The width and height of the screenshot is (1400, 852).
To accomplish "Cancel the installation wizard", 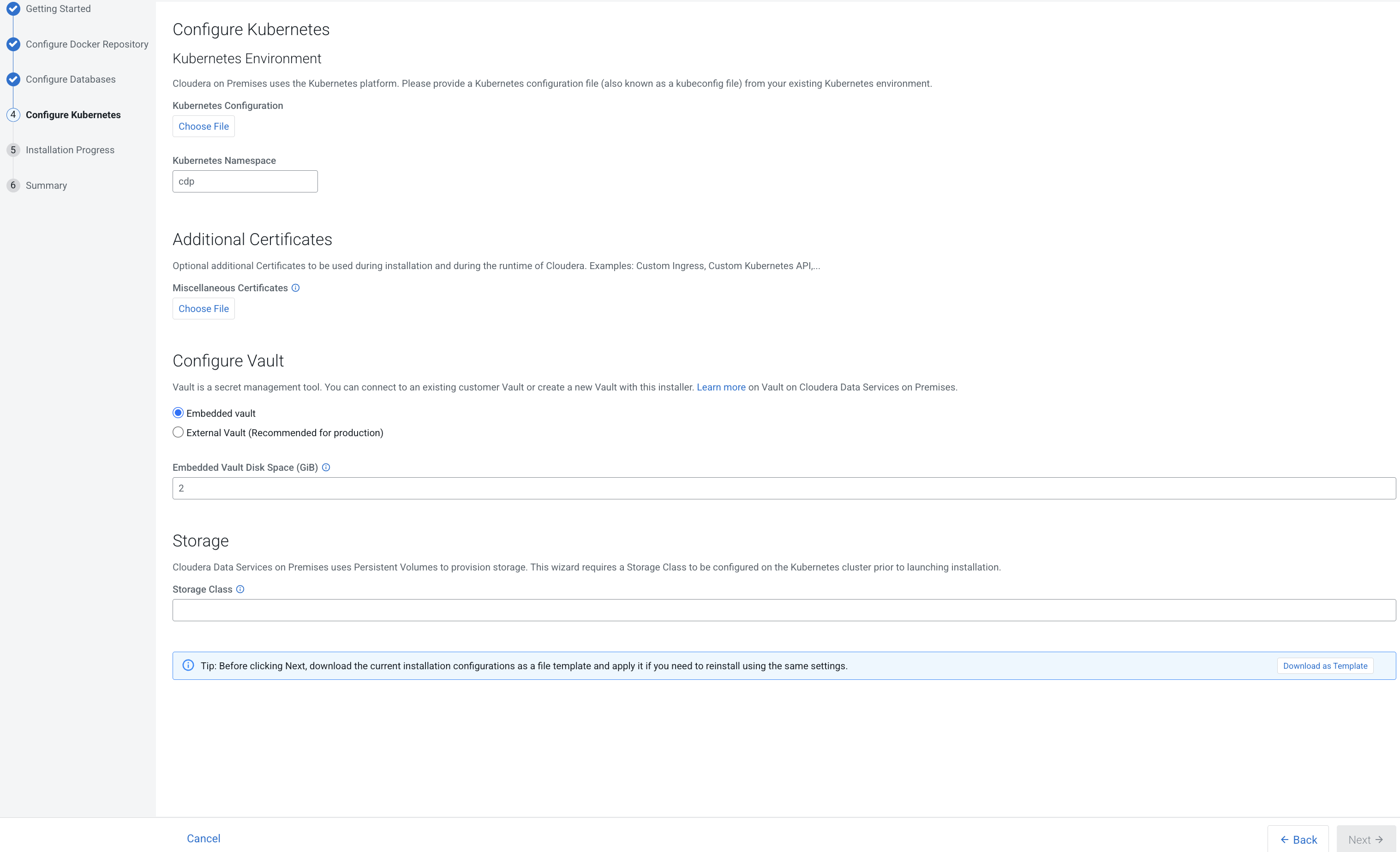I will 203,838.
